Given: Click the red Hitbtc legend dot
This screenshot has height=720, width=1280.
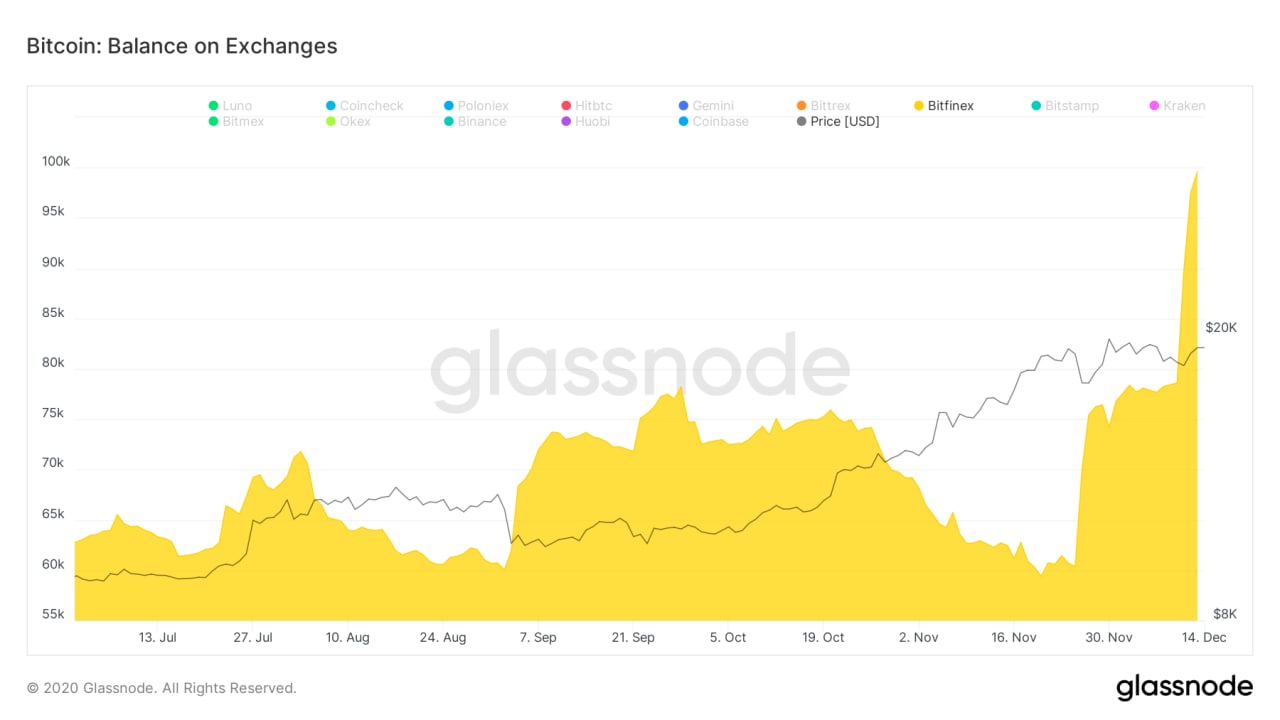Looking at the screenshot, I should click(566, 105).
